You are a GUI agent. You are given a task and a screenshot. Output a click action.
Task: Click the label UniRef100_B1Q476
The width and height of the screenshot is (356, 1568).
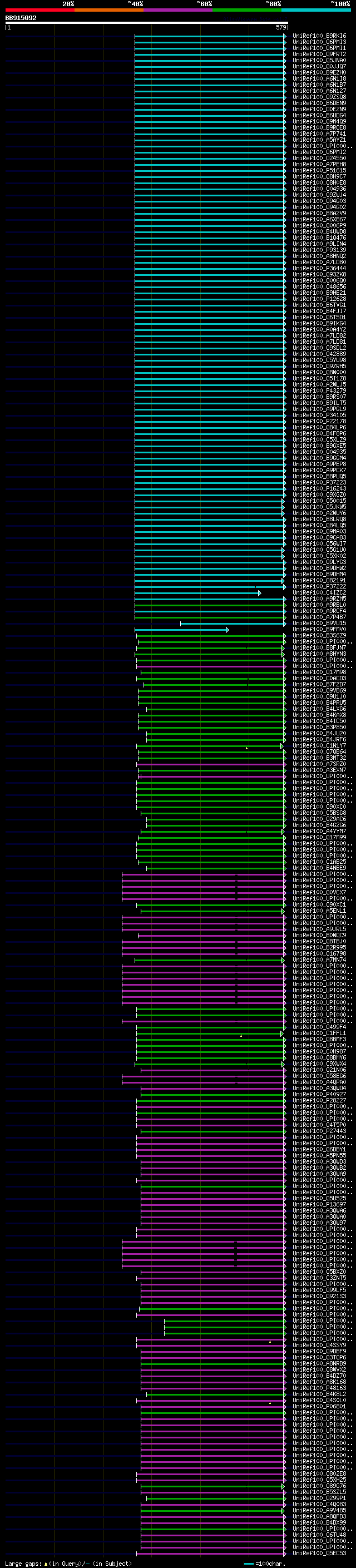[x=319, y=238]
